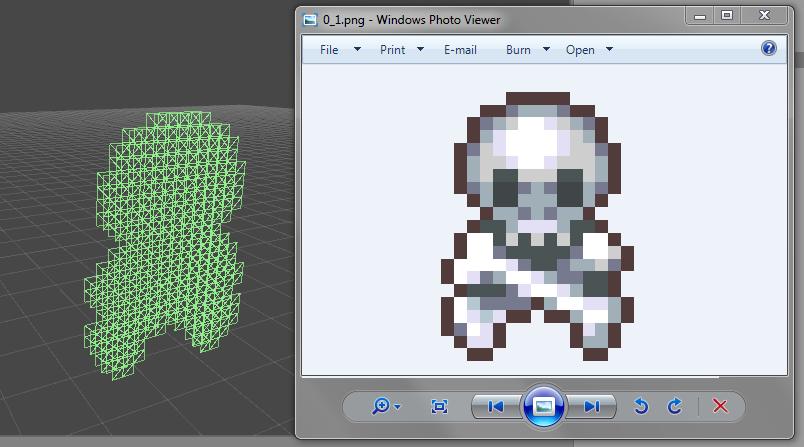Click the 0_1.png window title text
The height and width of the screenshot is (447, 804).
tap(412, 20)
